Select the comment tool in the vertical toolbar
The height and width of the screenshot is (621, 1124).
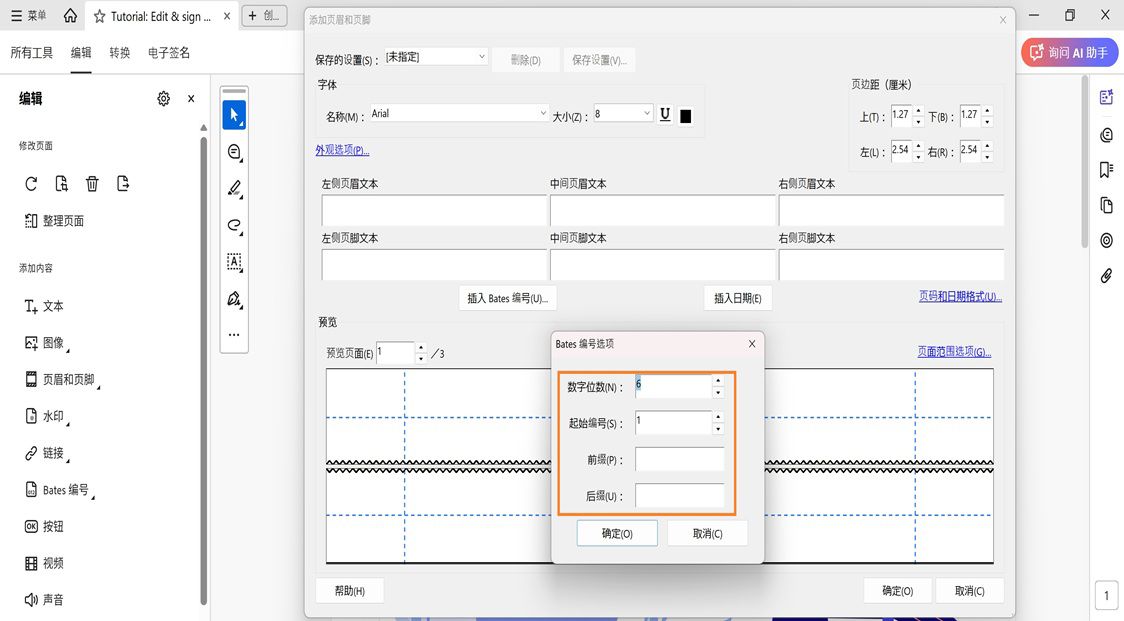pos(233,151)
